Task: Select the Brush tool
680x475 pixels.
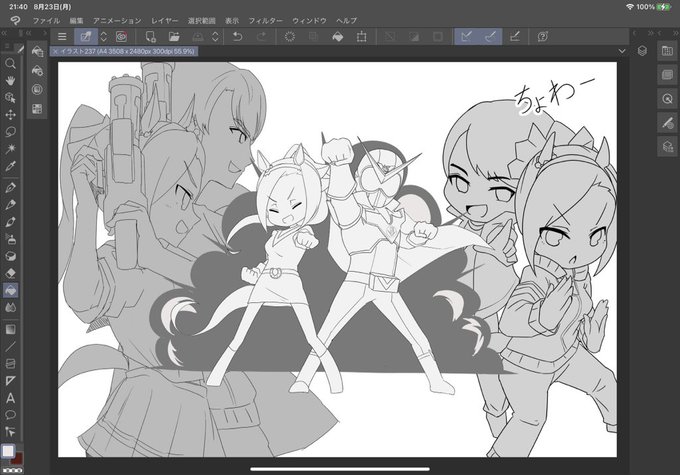Action: coord(10,222)
